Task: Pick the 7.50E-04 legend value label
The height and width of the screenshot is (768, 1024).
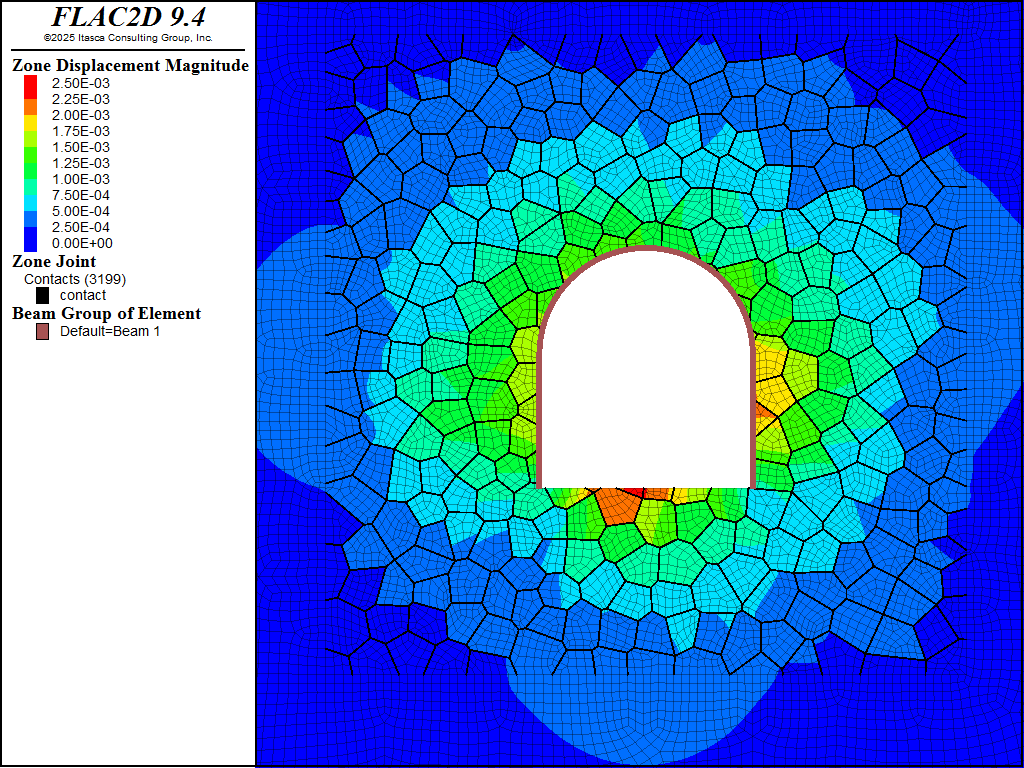Action: [81, 195]
